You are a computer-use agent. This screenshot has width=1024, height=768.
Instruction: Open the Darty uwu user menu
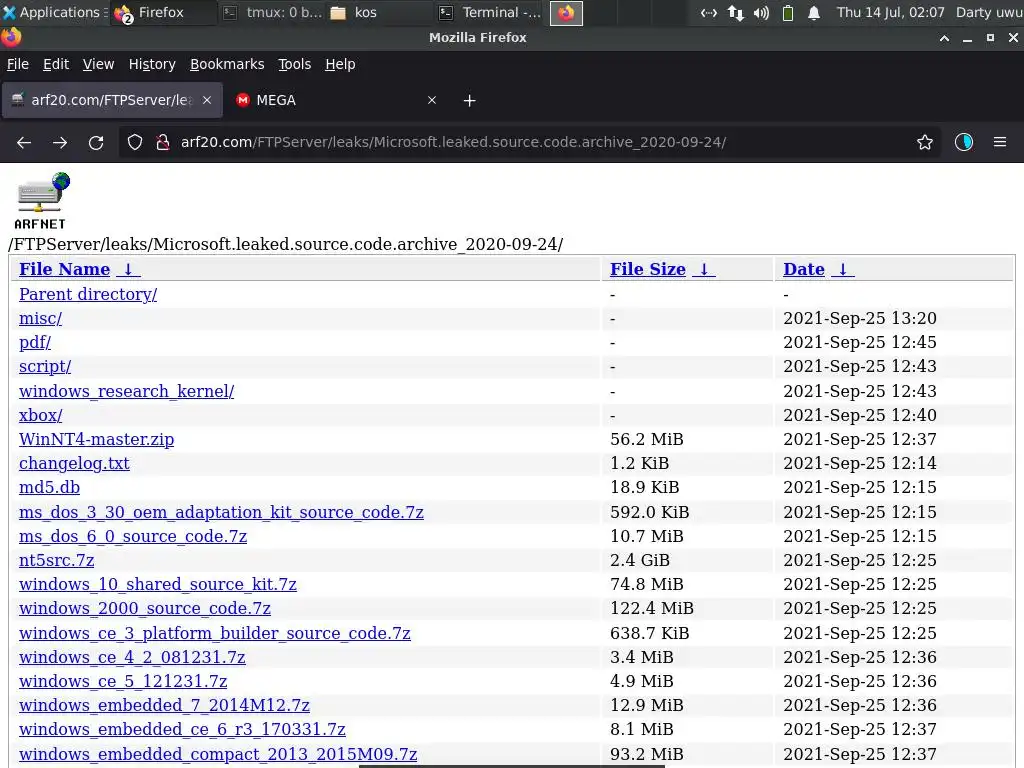(989, 12)
